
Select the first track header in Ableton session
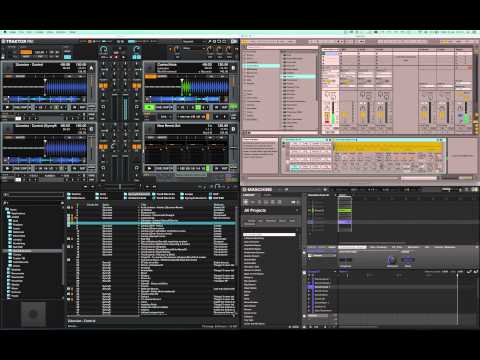pyautogui.click(x=330, y=50)
